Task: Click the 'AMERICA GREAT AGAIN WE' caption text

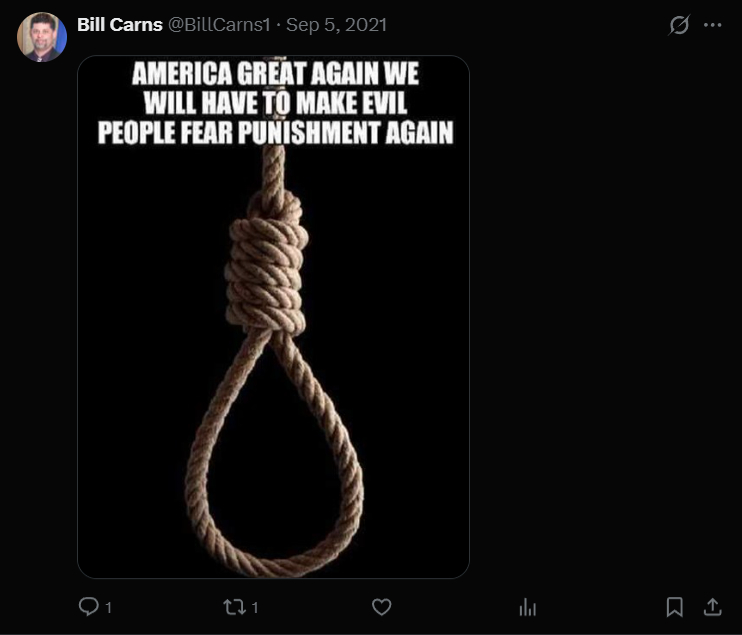Action: (275, 73)
